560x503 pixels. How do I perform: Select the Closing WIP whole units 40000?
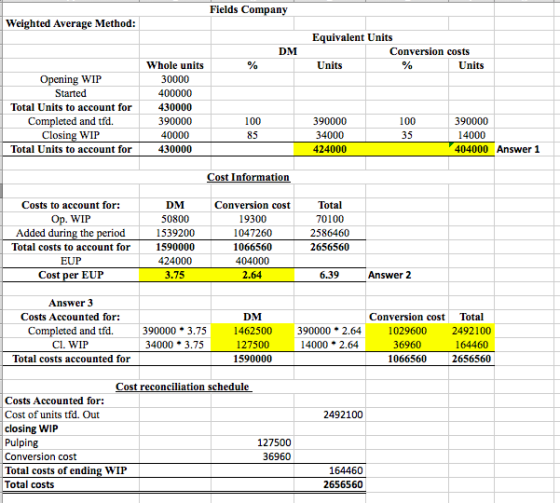point(175,135)
